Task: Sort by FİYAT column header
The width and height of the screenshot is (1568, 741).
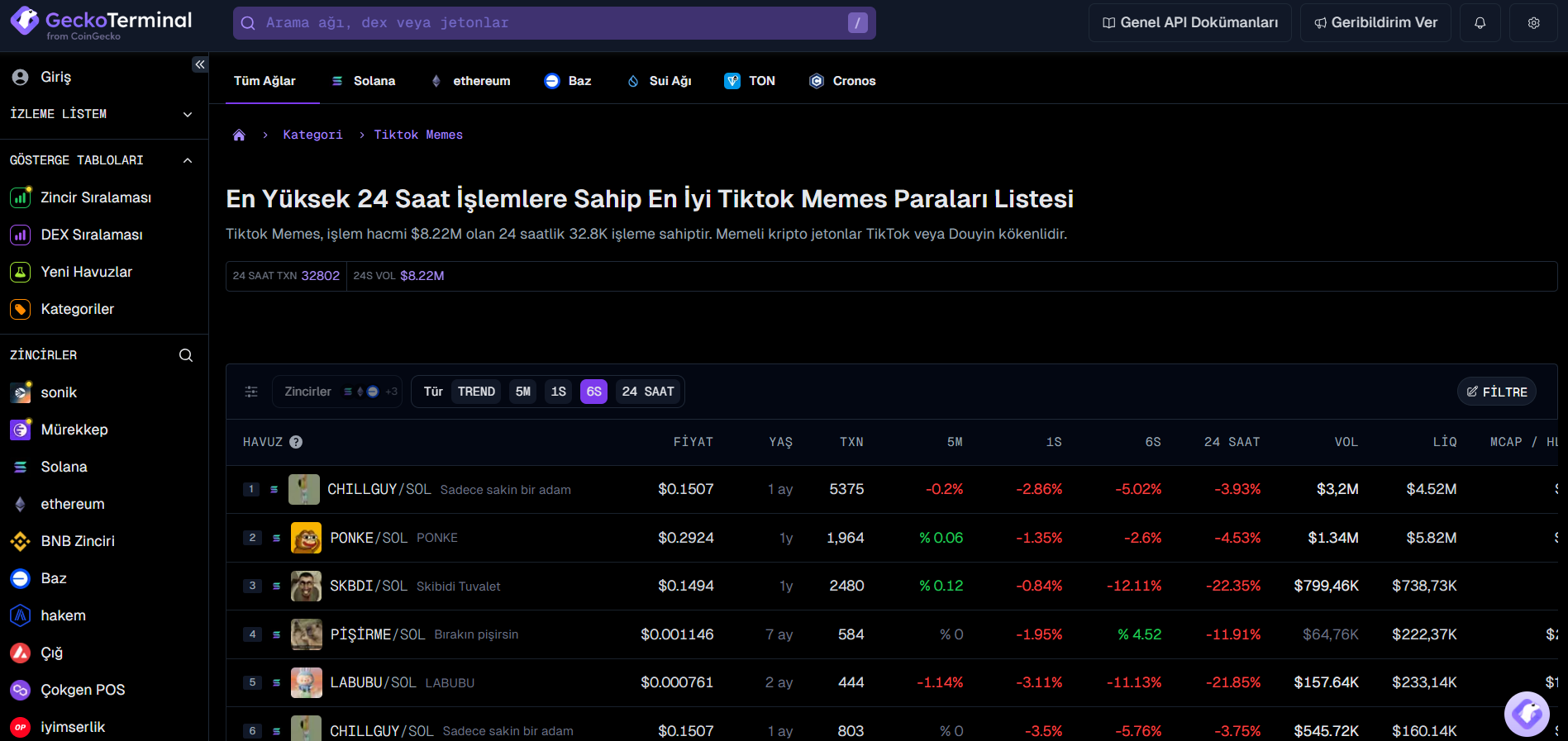Action: (693, 442)
